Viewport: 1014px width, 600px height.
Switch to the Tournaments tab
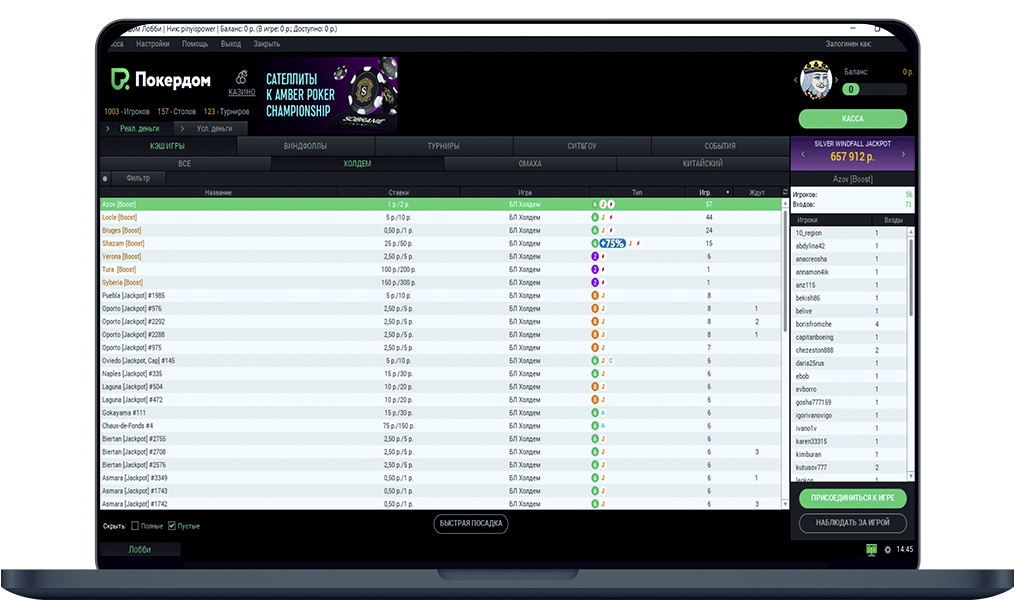443,146
